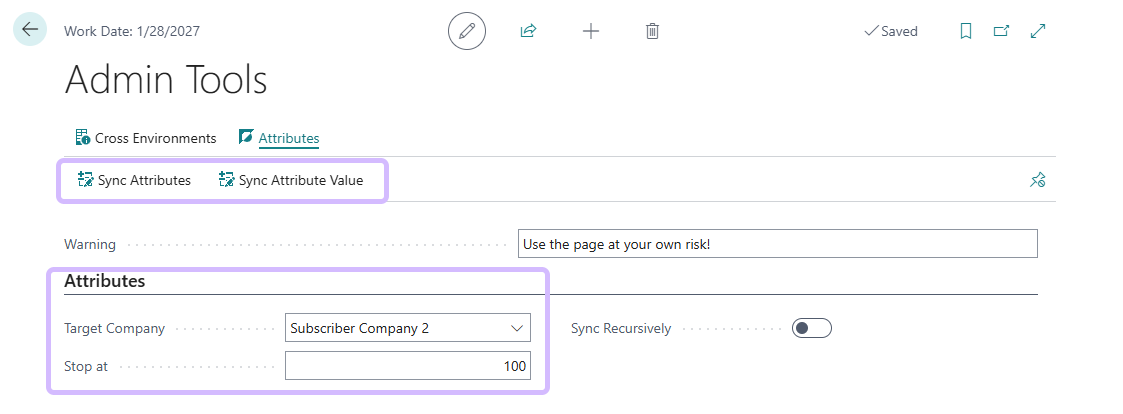Collapse the Attributes section heading
This screenshot has width=1123, height=414.
click(105, 281)
